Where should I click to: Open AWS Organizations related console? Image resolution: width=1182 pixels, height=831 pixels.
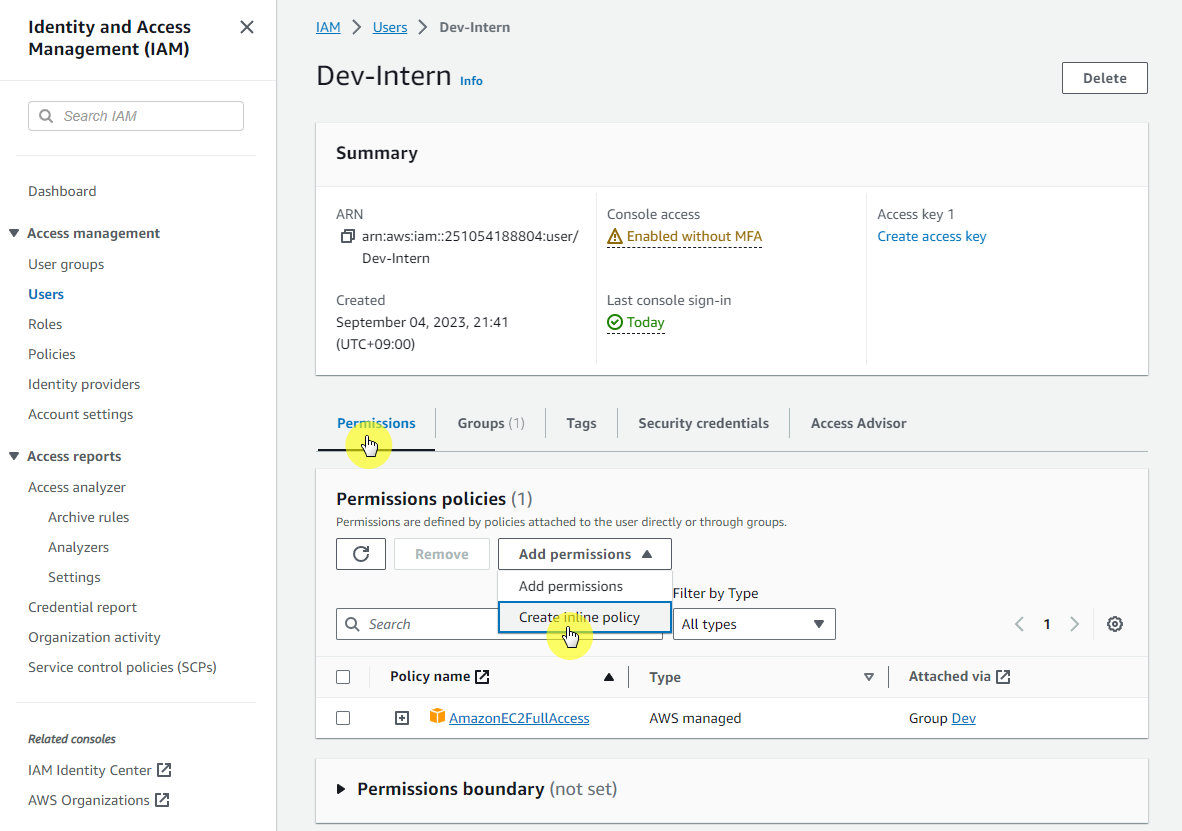[89, 800]
